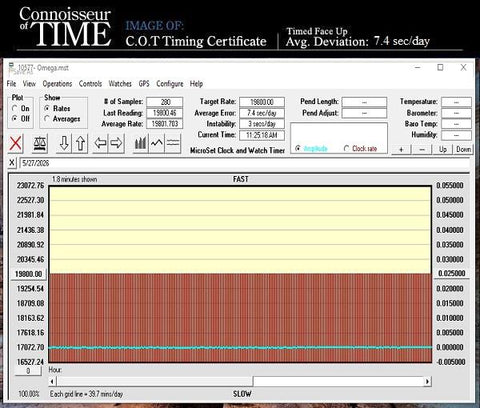480x408 pixels.
Task: Click the scrollbar right arrow
Action: (428, 381)
